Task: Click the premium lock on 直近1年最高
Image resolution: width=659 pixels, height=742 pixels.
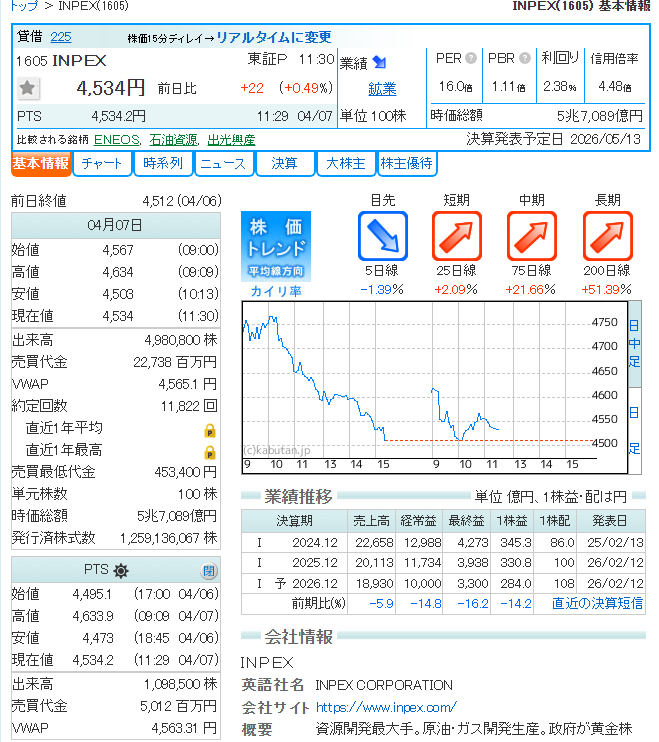Action: point(210,452)
